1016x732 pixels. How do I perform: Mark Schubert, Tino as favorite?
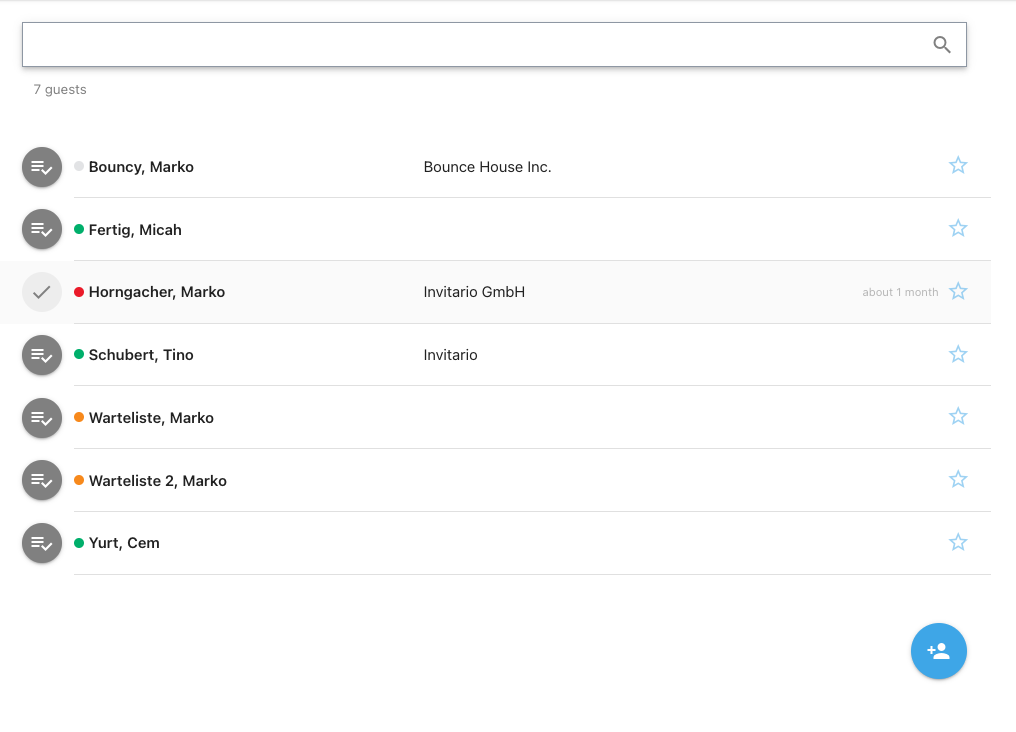click(x=958, y=355)
